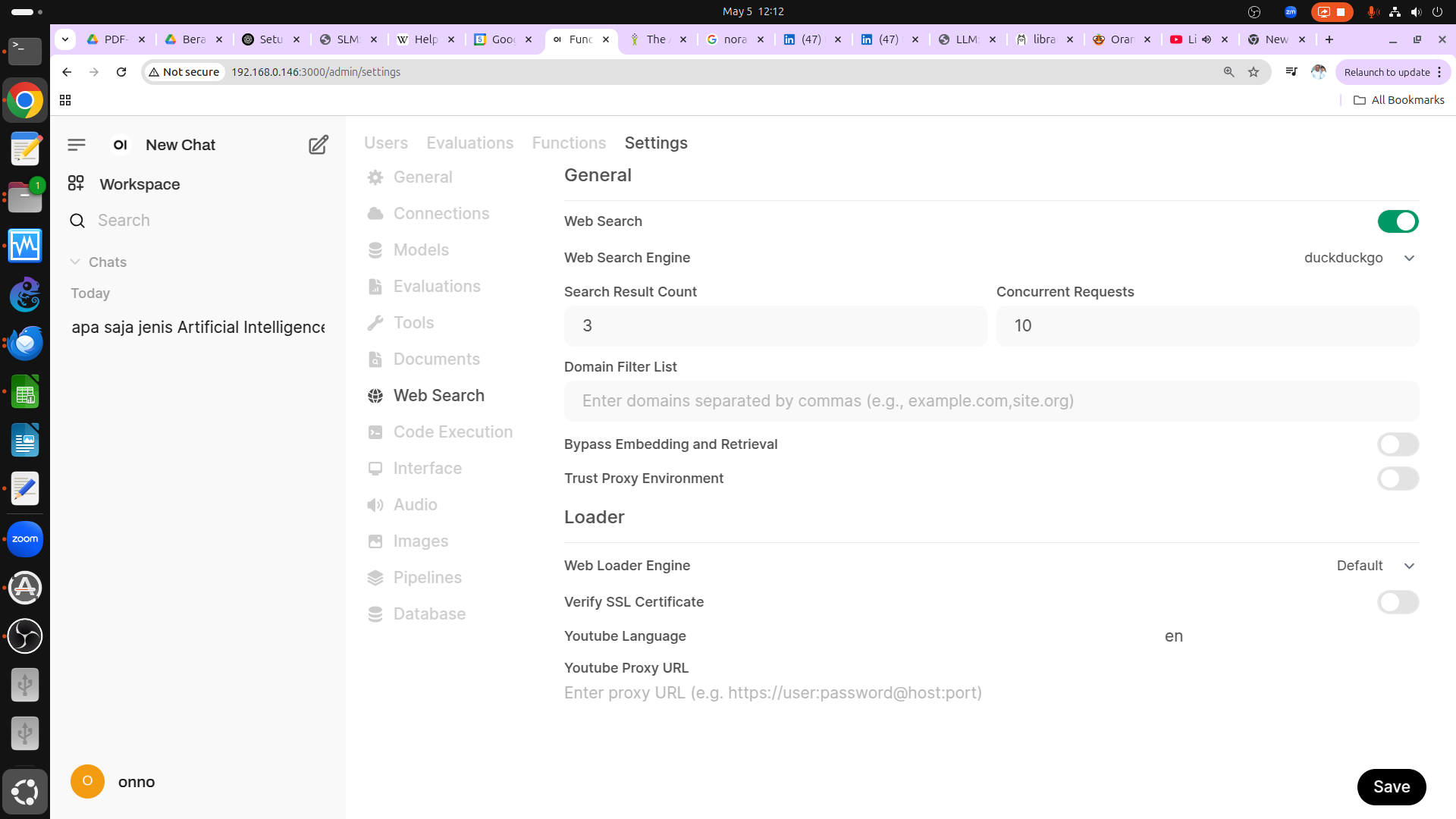Toggle the sidebar hamburger menu icon

click(77, 145)
